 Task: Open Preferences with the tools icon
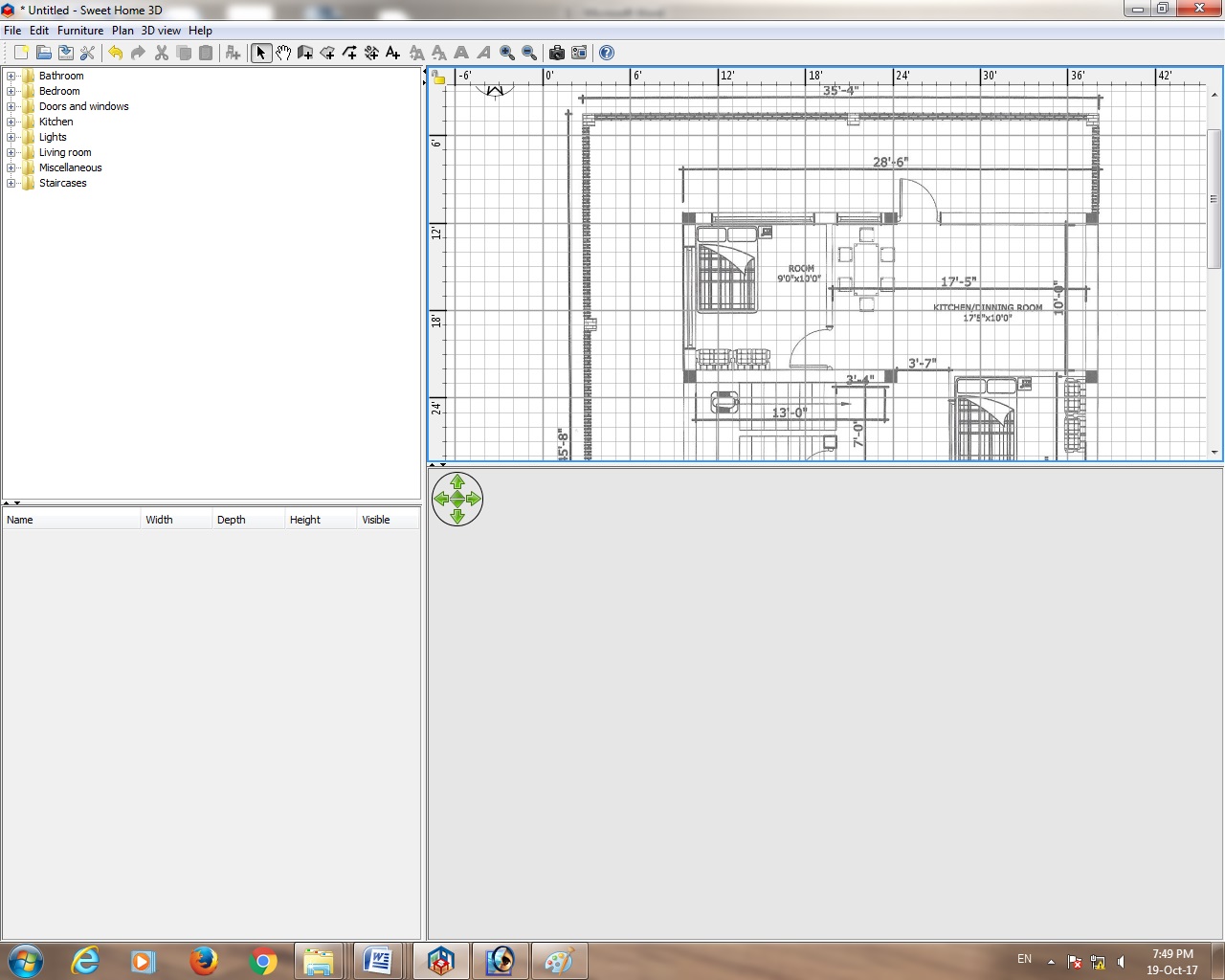(x=87, y=53)
